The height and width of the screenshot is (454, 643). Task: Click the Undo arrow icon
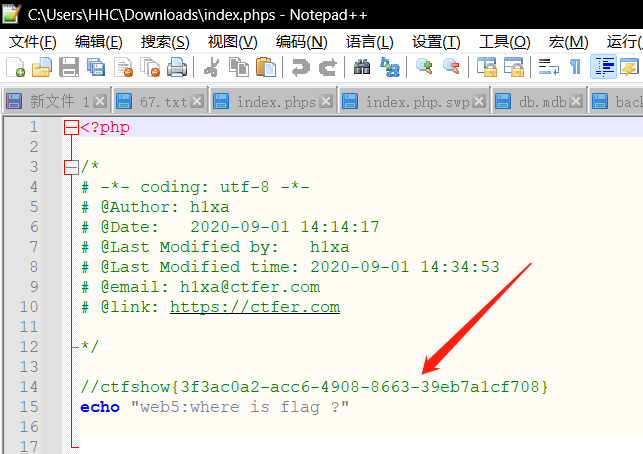click(x=299, y=67)
